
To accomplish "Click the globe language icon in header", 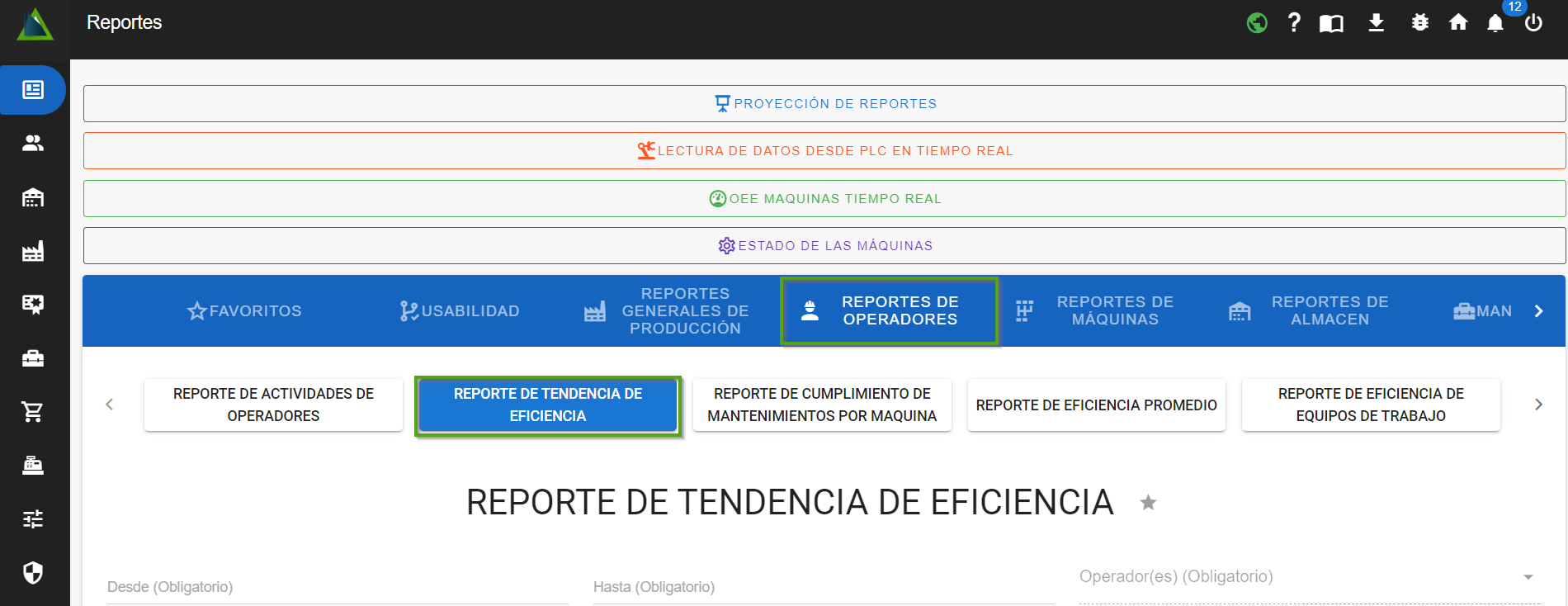I will click(x=1257, y=23).
